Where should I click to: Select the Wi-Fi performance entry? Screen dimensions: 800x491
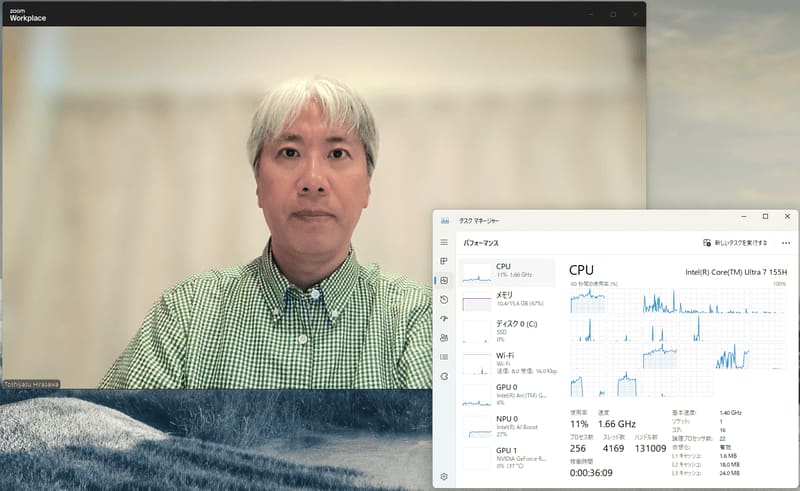tap(507, 363)
